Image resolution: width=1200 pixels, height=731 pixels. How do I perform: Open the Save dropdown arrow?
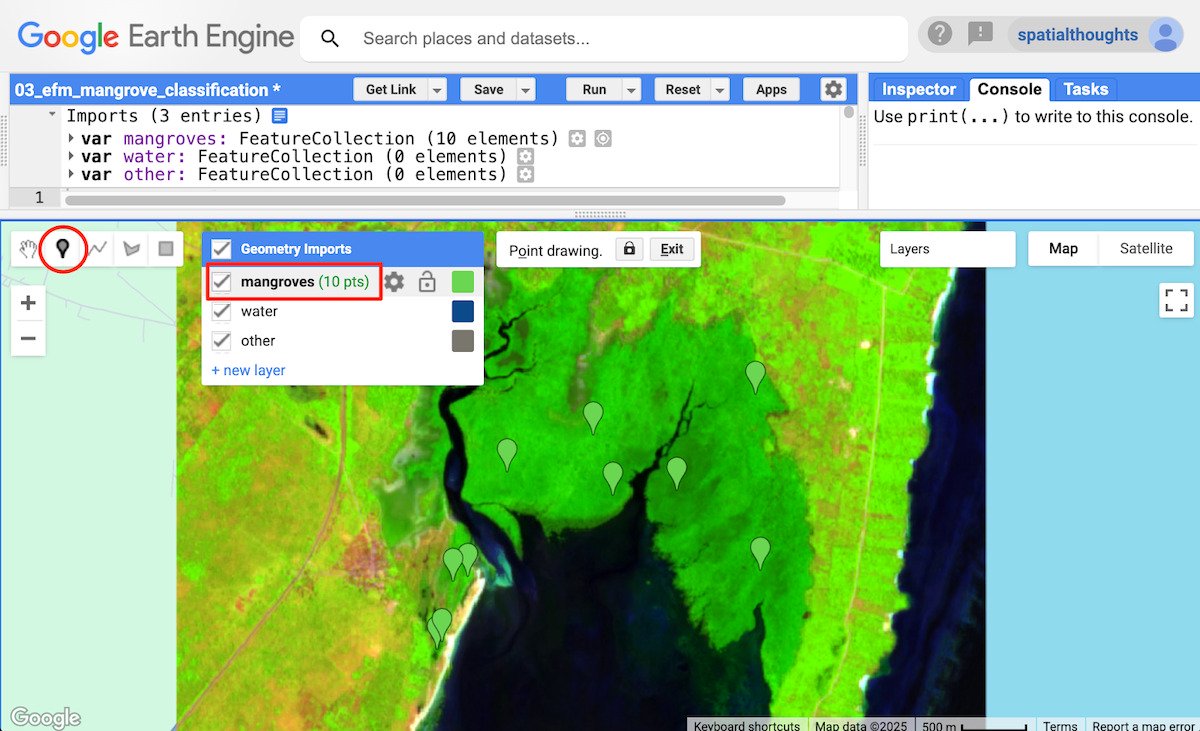point(526,90)
